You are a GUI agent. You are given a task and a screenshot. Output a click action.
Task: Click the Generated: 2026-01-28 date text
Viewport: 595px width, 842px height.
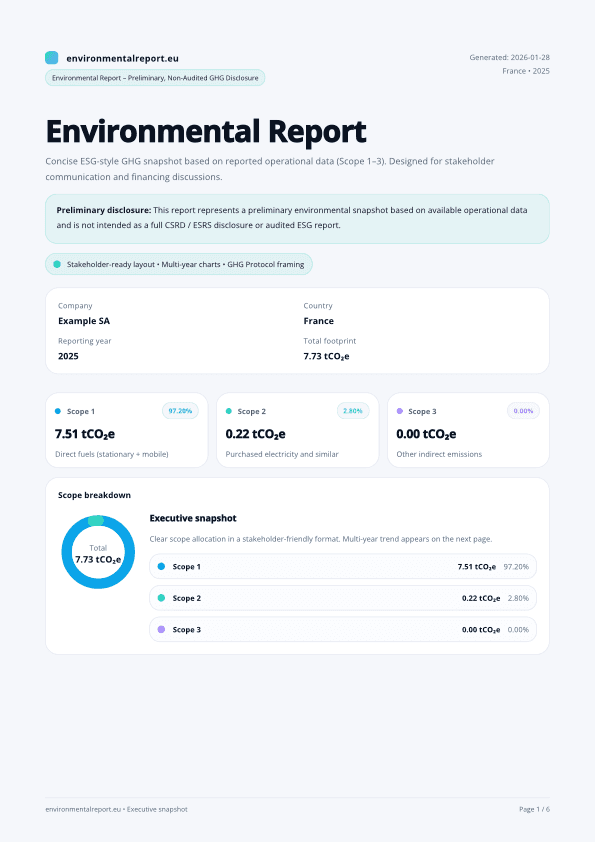(x=509, y=57)
